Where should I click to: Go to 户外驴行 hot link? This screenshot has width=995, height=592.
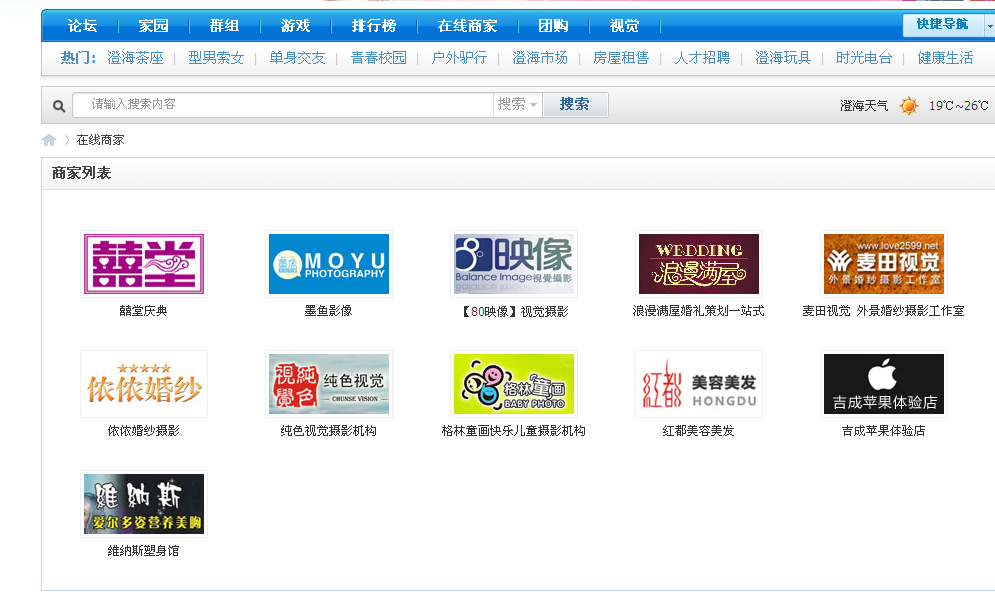459,58
